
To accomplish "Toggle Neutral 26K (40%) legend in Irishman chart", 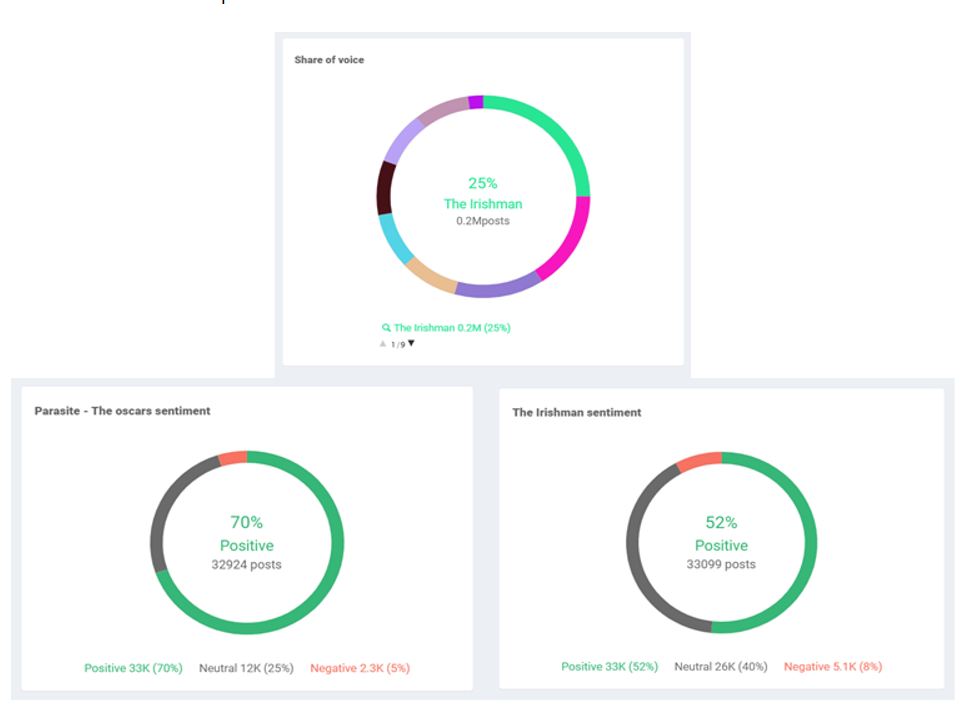I will pyautogui.click(x=721, y=666).
